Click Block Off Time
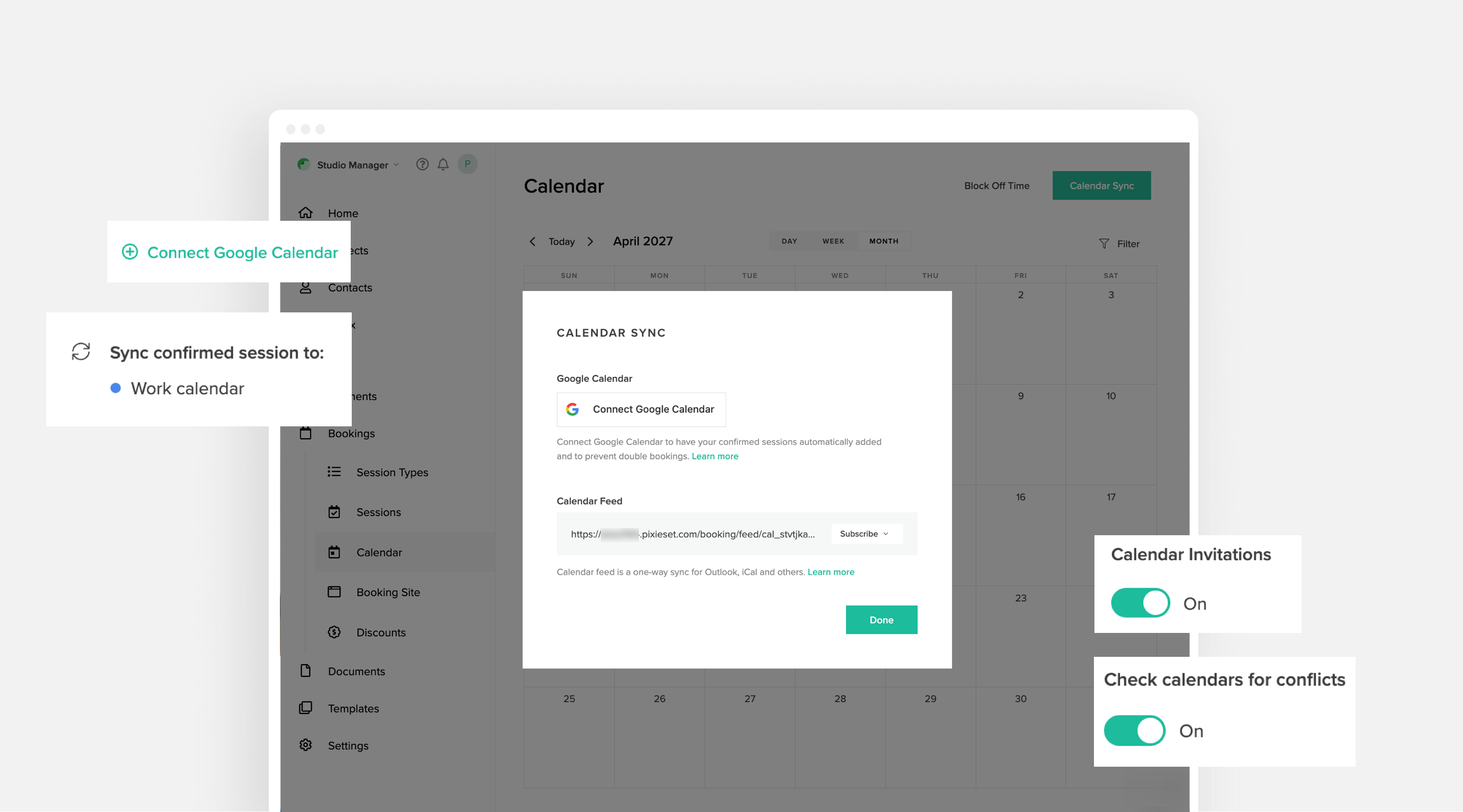1463x812 pixels. [x=997, y=186]
